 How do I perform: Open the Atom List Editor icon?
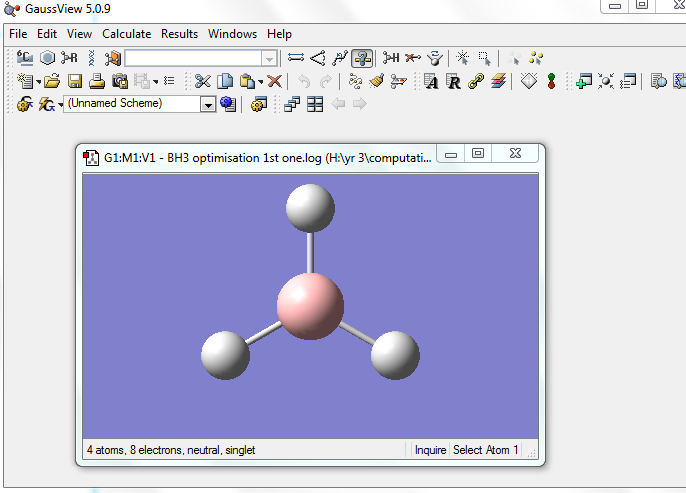pos(431,81)
